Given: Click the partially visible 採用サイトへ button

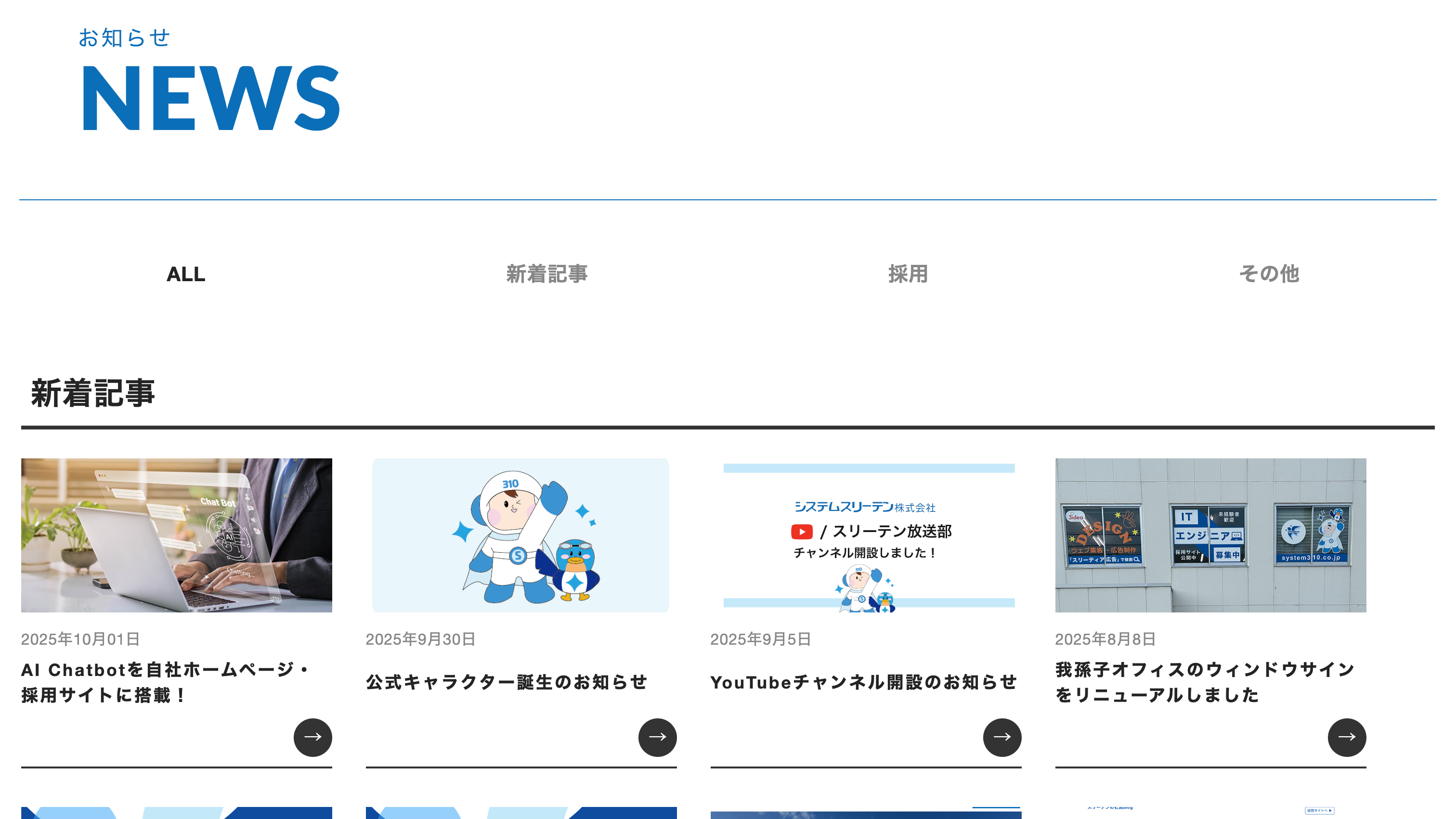Looking at the screenshot, I should point(1319,810).
